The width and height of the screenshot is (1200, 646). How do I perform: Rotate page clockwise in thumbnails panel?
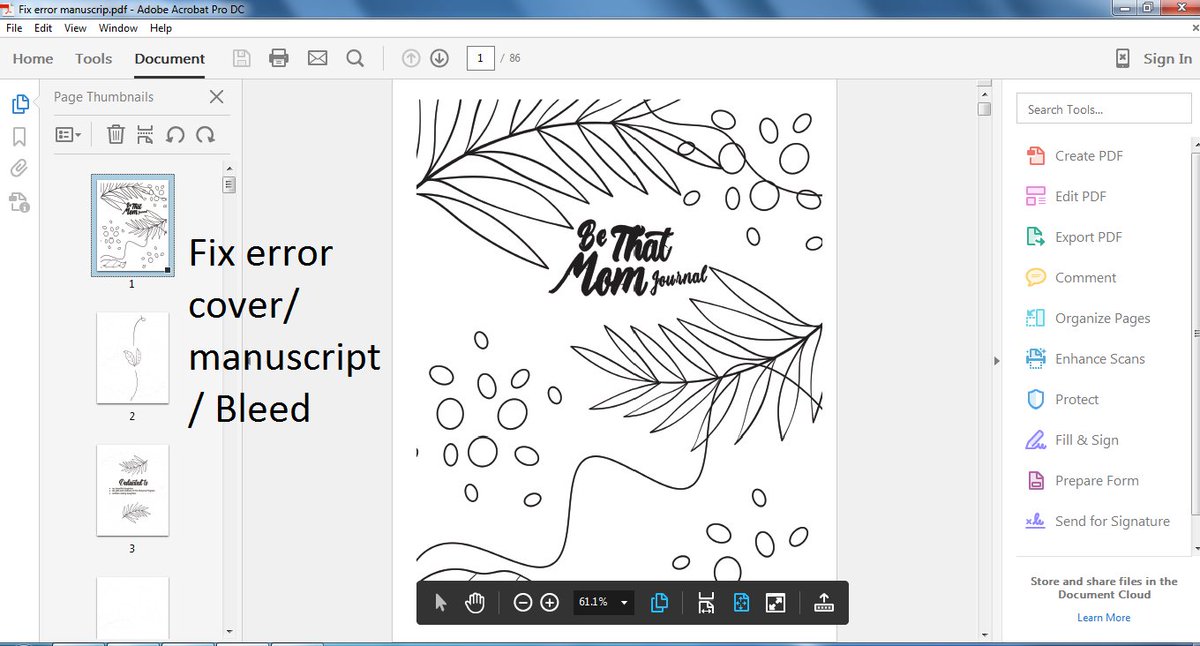coord(205,134)
